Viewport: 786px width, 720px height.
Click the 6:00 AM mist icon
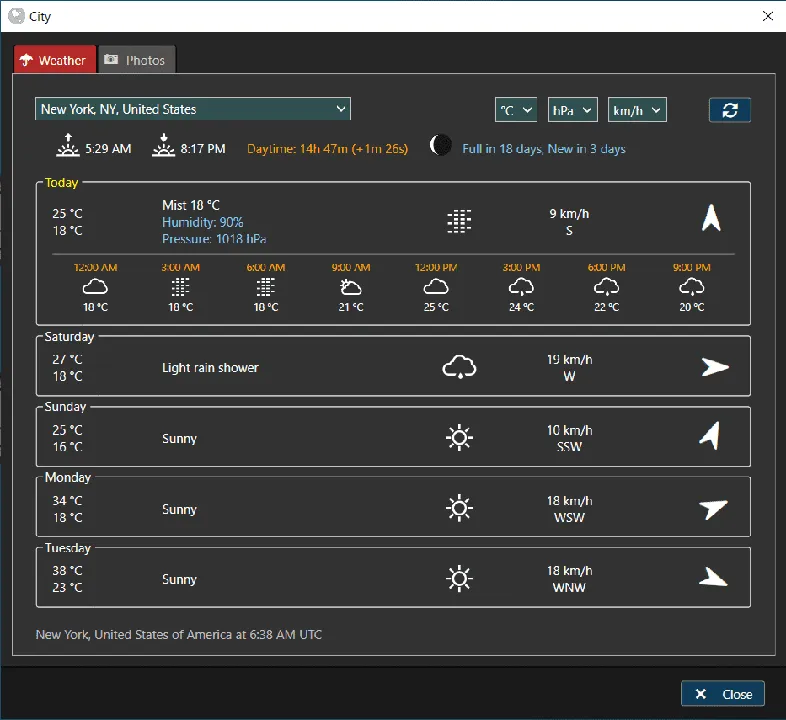pos(266,287)
